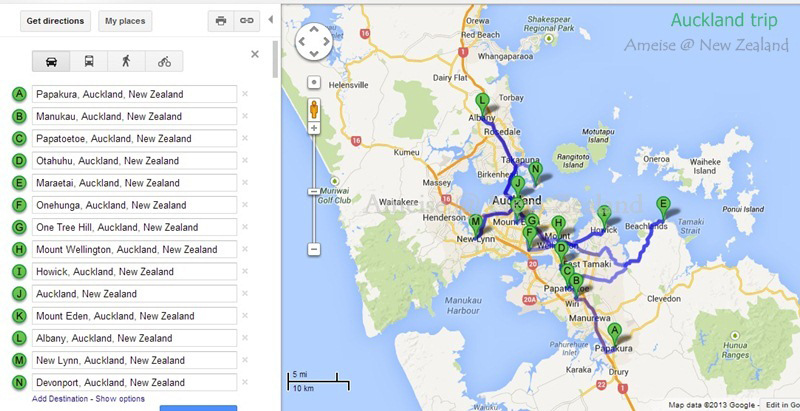Click the Mount Wellington destination field

[134, 249]
